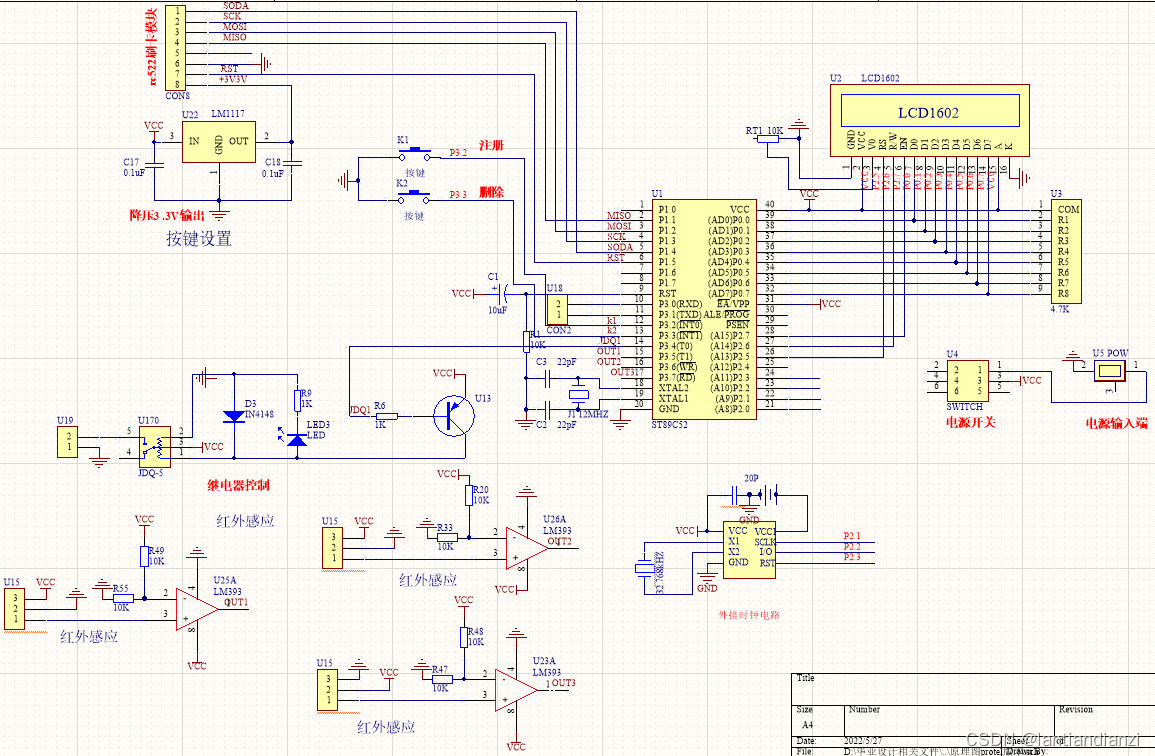Screen dimensions: 1155x756
Task: Click the A4 size value
Action: pos(807,725)
